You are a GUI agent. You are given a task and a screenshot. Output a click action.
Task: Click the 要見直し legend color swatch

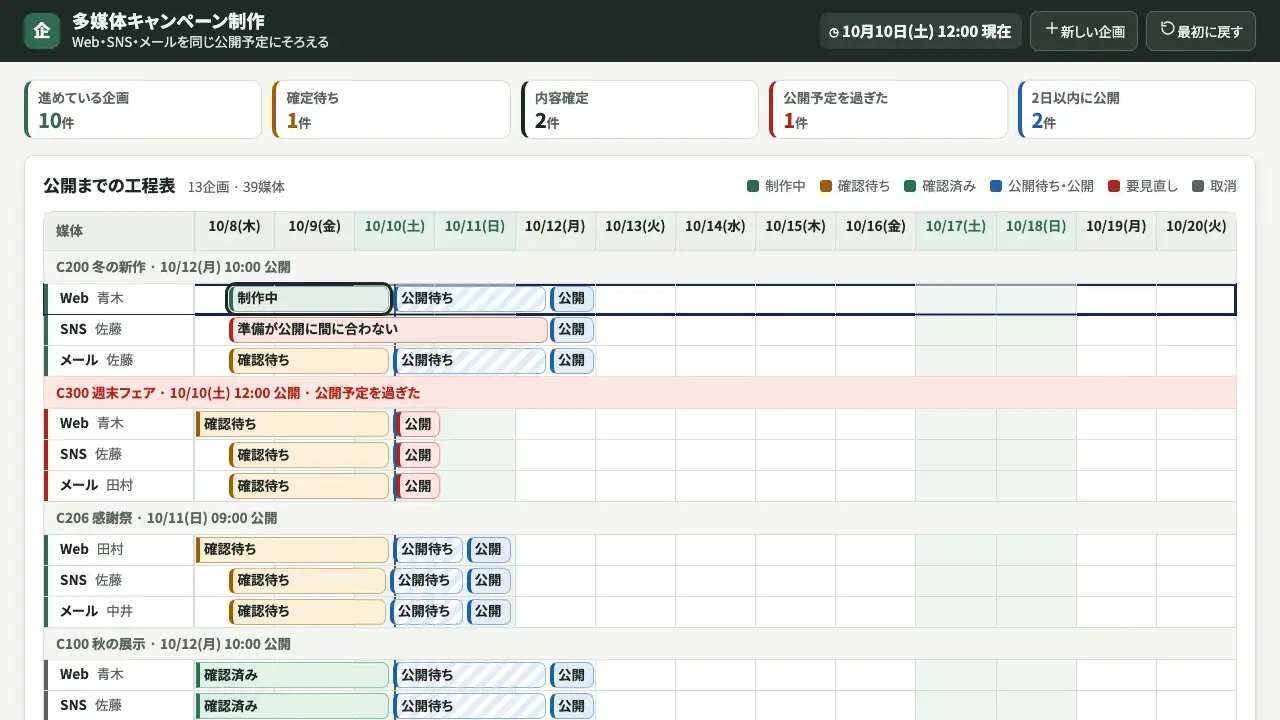click(1114, 186)
